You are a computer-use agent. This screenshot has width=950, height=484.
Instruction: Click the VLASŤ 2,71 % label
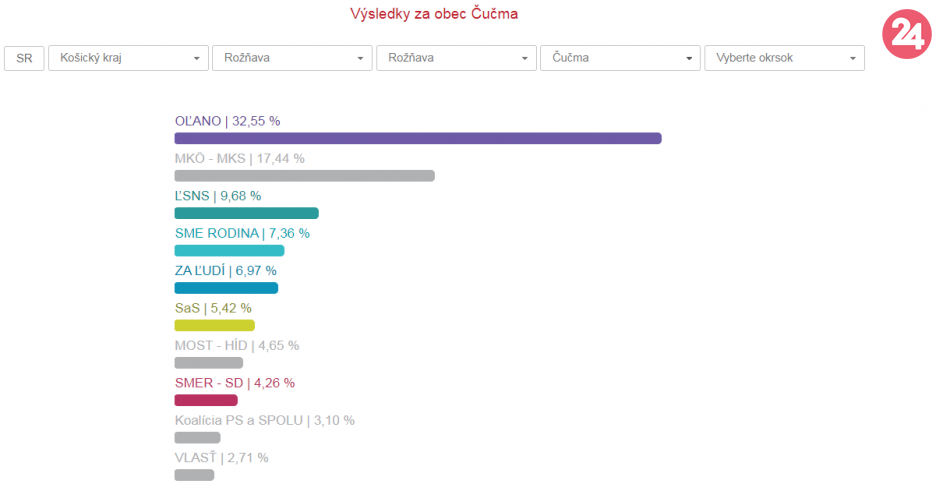point(221,458)
